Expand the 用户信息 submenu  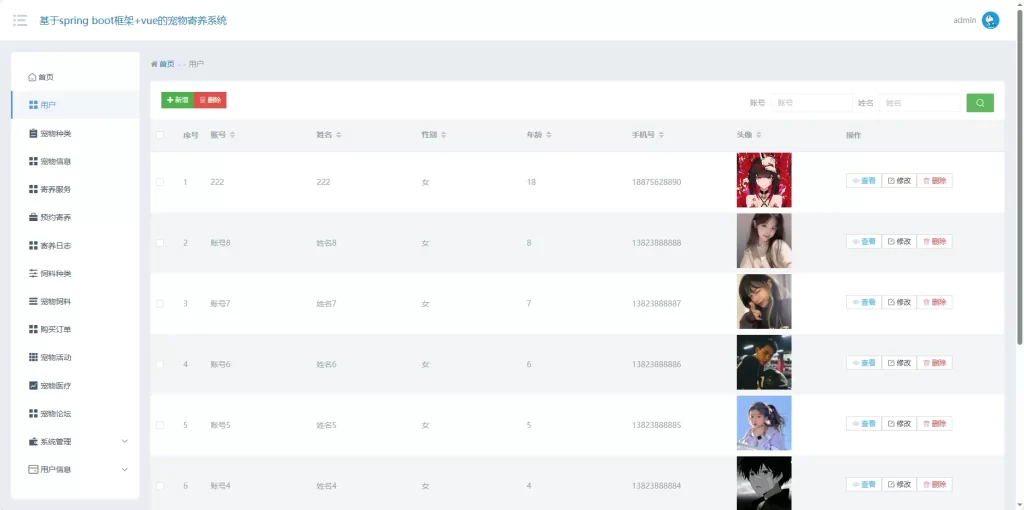(x=77, y=469)
